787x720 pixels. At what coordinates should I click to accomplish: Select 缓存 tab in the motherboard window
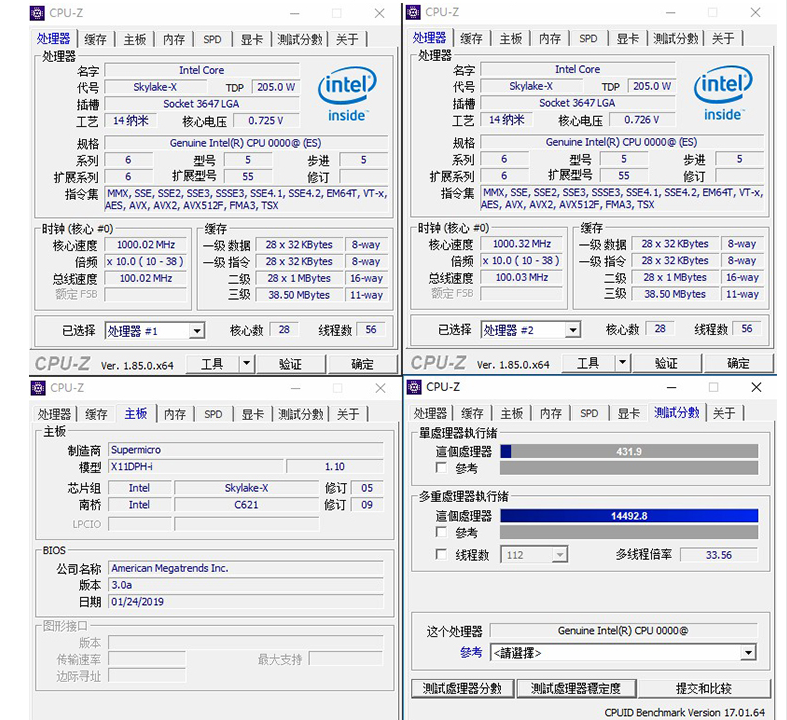[x=96, y=414]
